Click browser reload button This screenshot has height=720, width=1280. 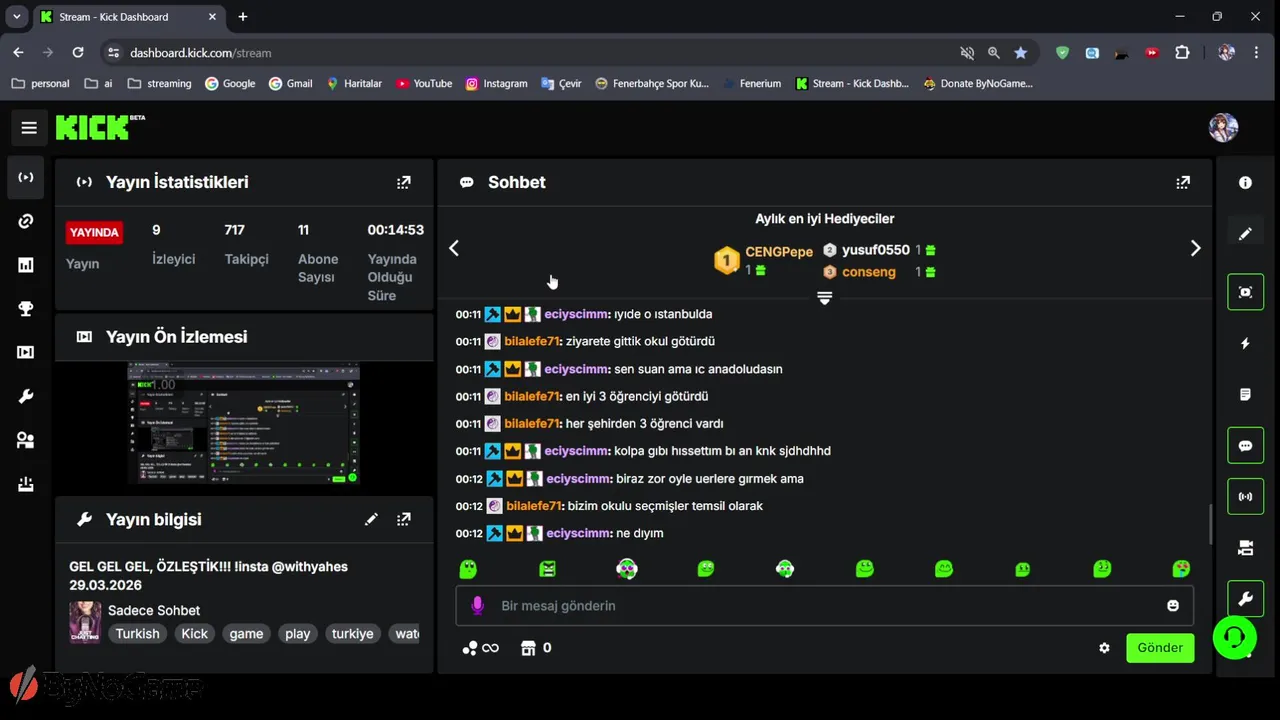[76, 53]
